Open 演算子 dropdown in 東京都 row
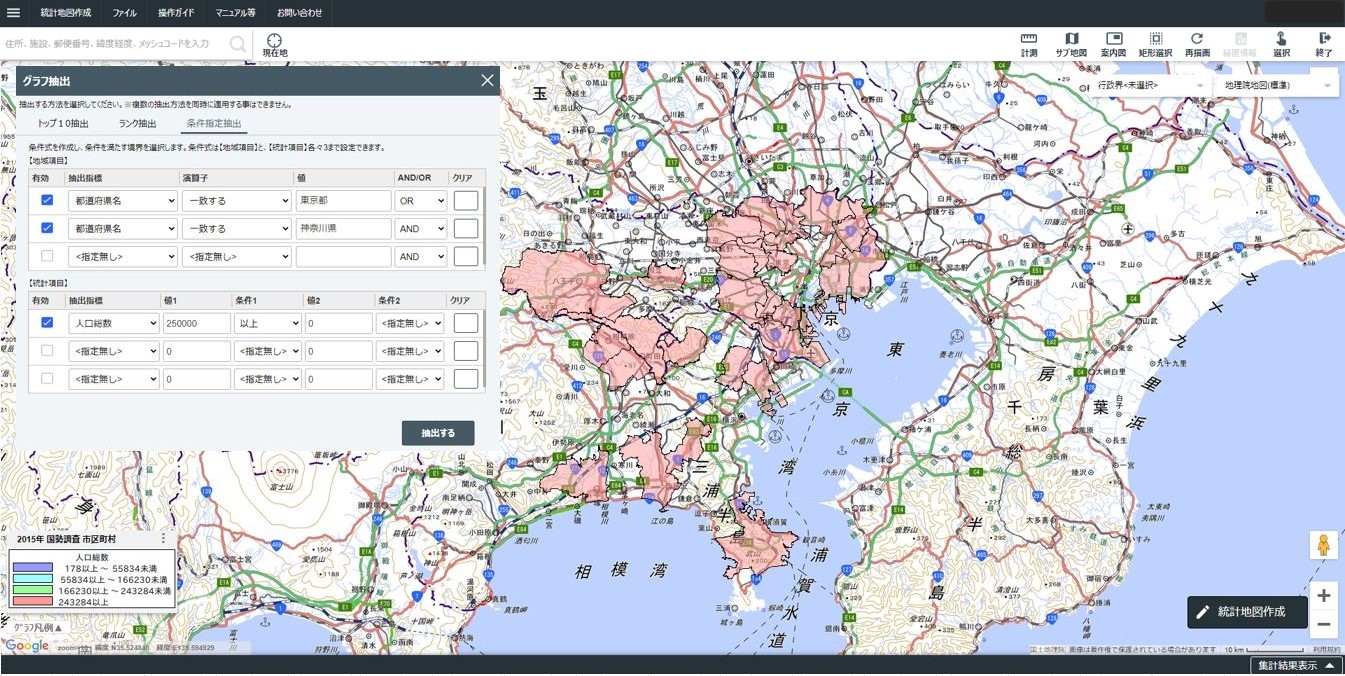Image resolution: width=1345 pixels, height=676 pixels. 236,200
